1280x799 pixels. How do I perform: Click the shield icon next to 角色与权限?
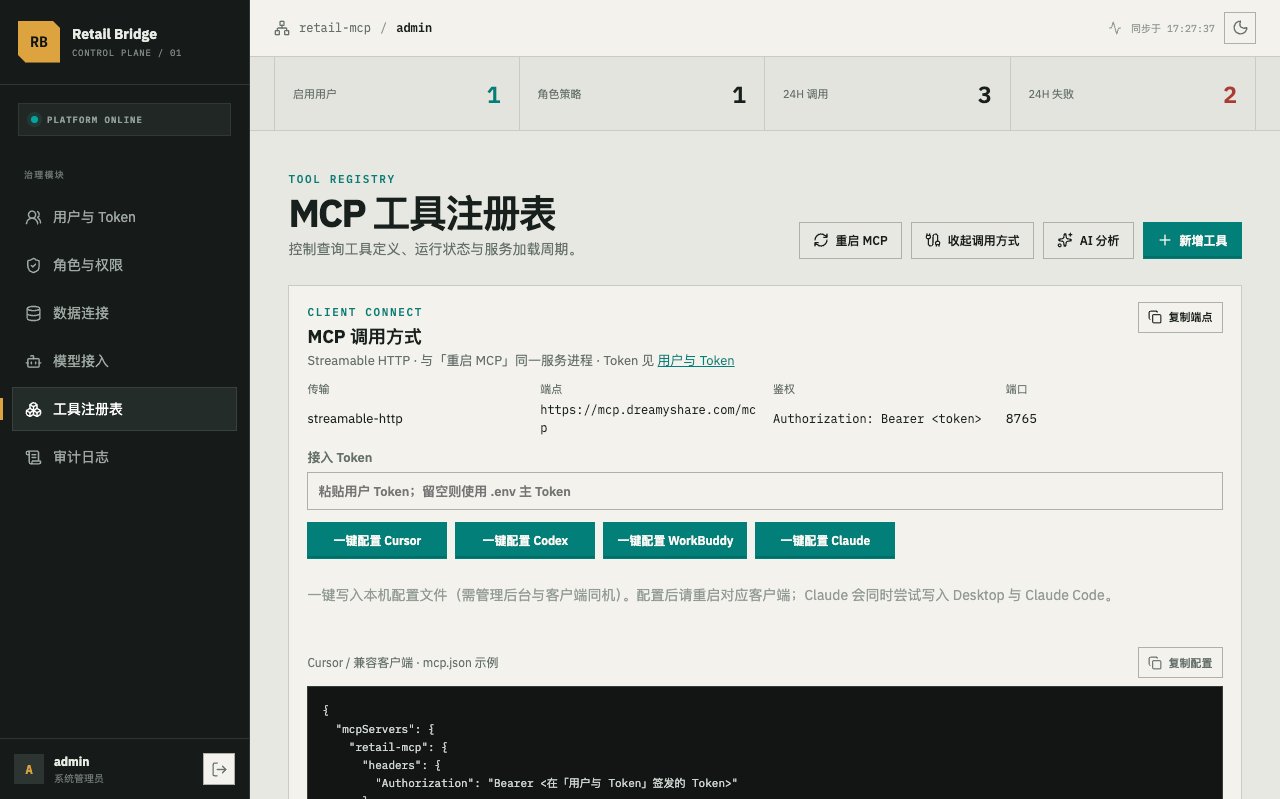click(33, 265)
